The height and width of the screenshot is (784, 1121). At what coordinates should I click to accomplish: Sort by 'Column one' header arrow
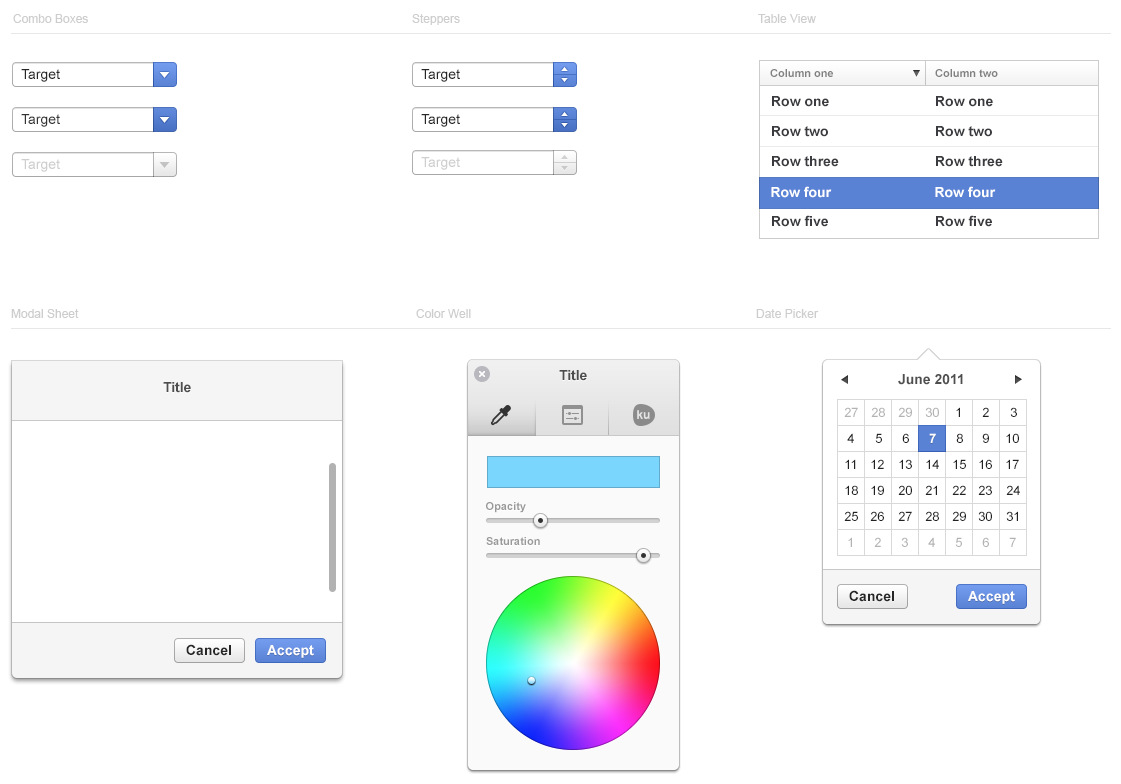tap(916, 73)
